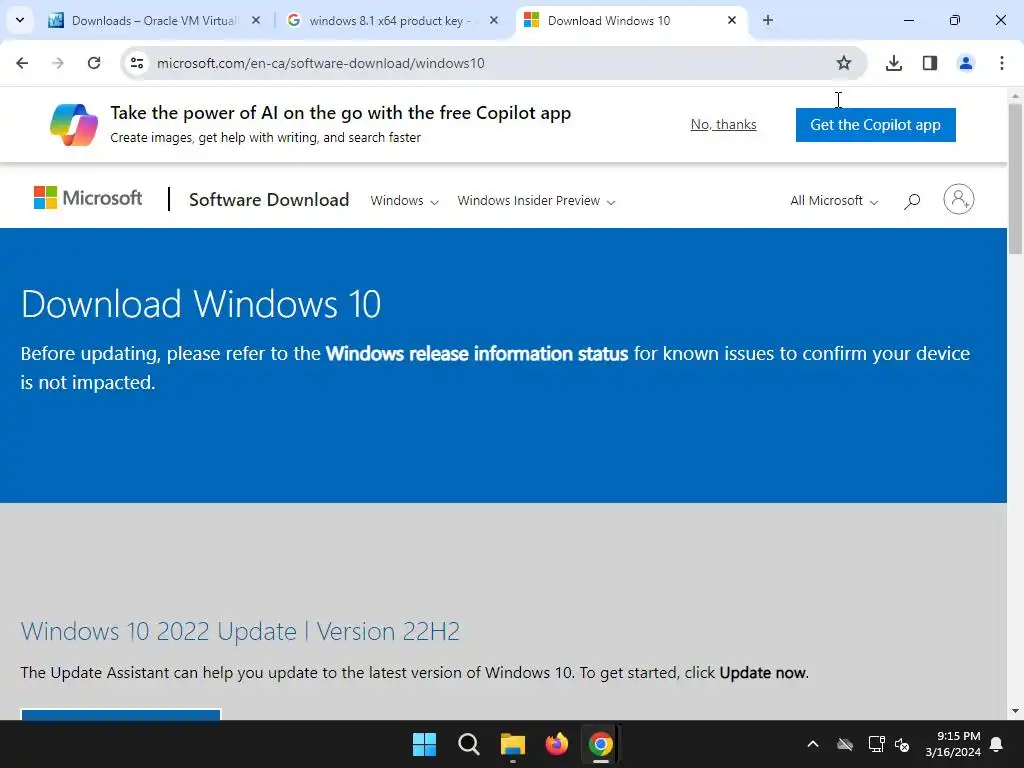Image resolution: width=1024 pixels, height=768 pixels.
Task: Launch Firefox from taskbar
Action: pyautogui.click(x=556, y=744)
